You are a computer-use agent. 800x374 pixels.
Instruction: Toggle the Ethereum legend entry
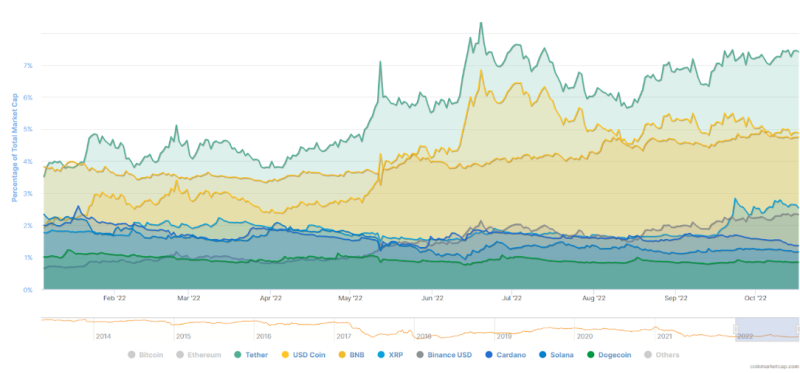tap(198, 355)
